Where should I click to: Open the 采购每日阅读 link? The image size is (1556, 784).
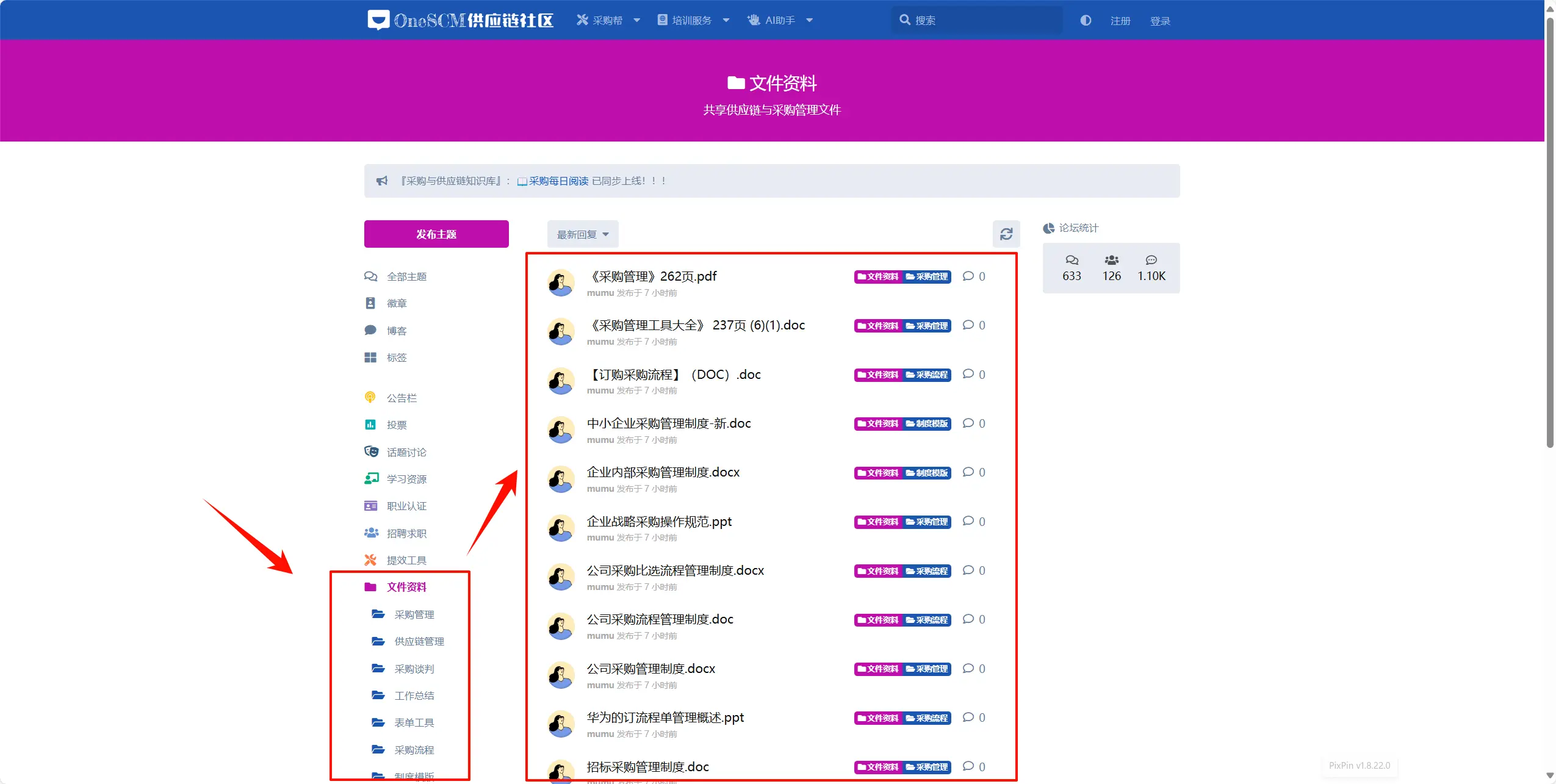click(556, 181)
